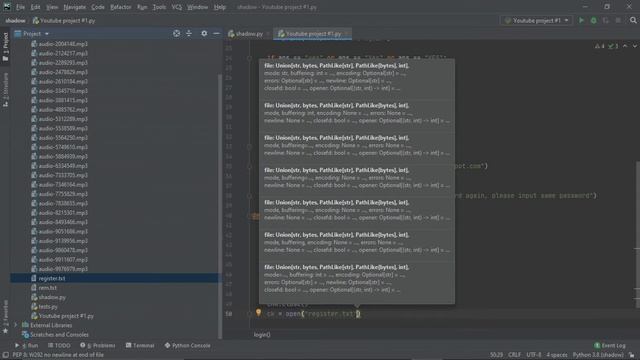Viewport: 640px width, 360px height.
Task: Open the Refactor menu
Action: click(x=121, y=7)
